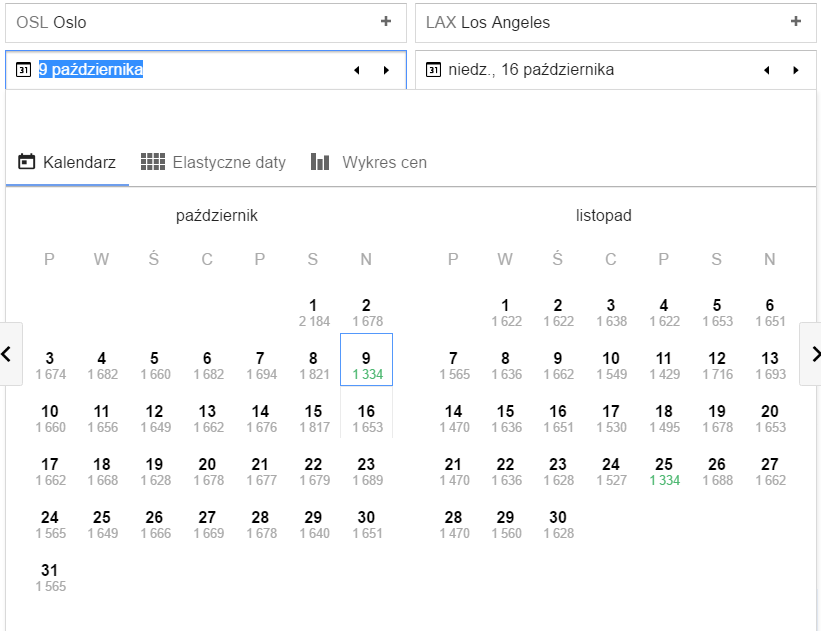Select October 29 priced 1 640
The width and height of the screenshot is (821, 631).
(314, 524)
